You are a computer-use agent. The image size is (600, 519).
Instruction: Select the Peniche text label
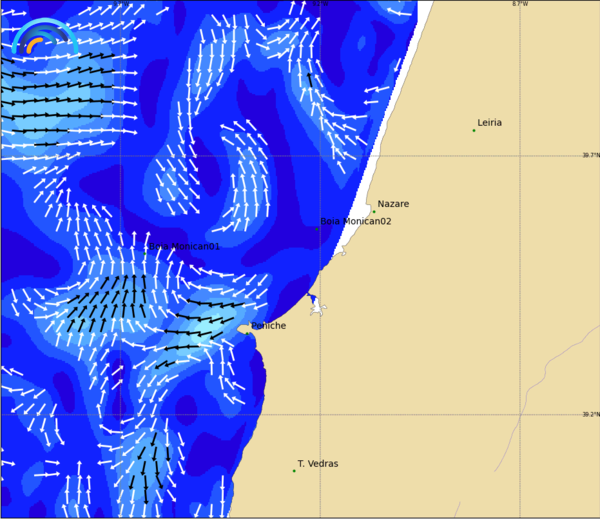(x=269, y=325)
